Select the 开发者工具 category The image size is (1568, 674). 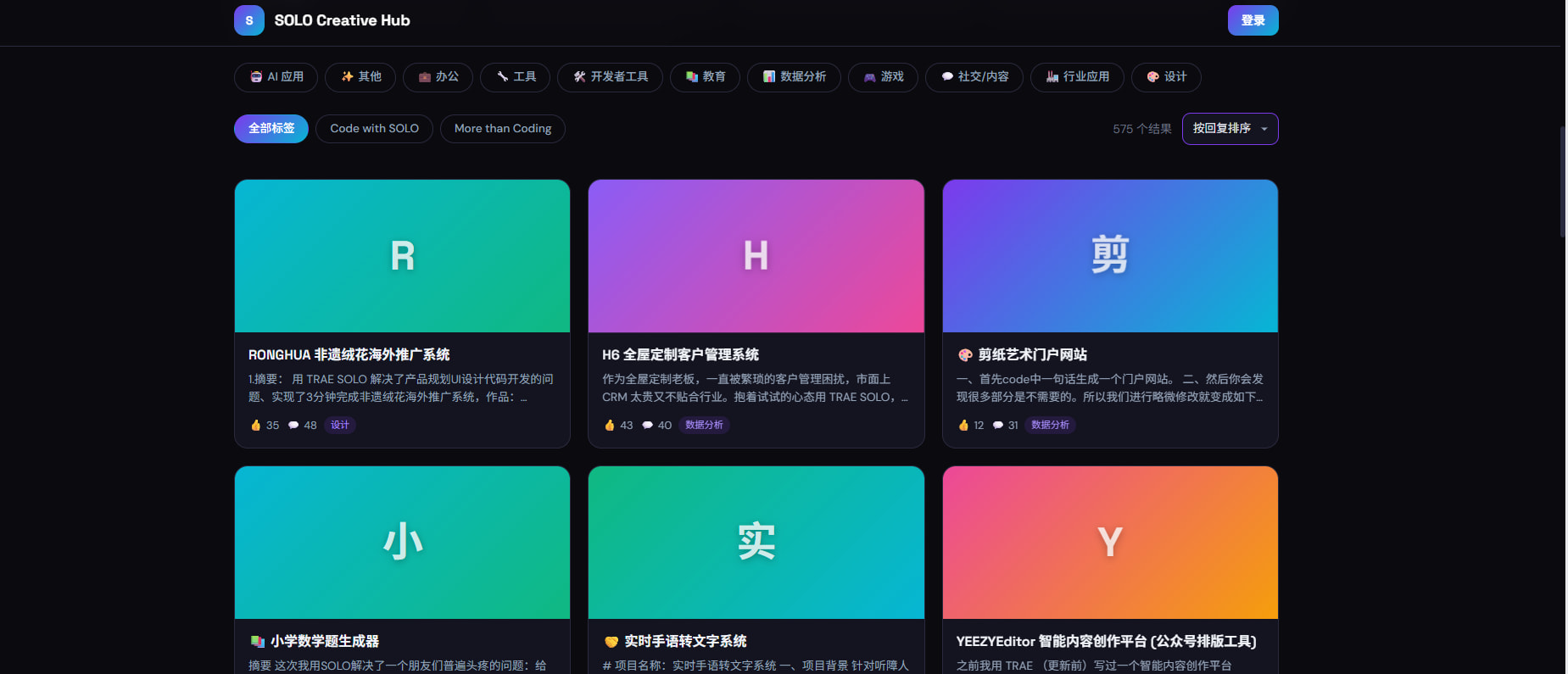(x=610, y=77)
